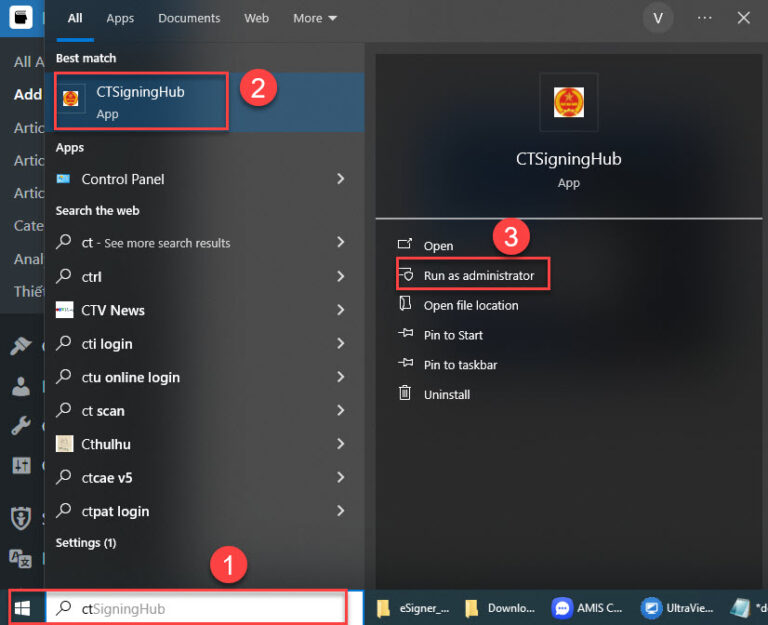Click the app logo in background window
768x625 pixels.
point(21,18)
